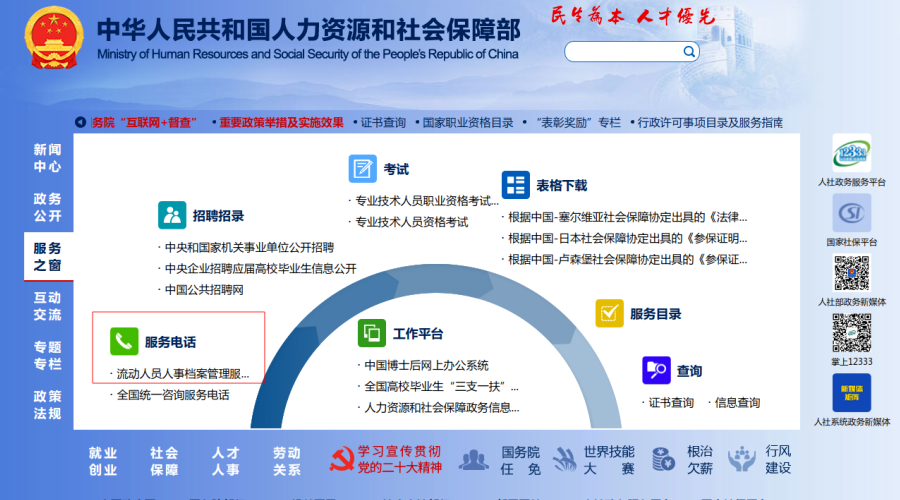Select the 服务之窗 tab
This screenshot has height=500, width=900.
[48, 257]
